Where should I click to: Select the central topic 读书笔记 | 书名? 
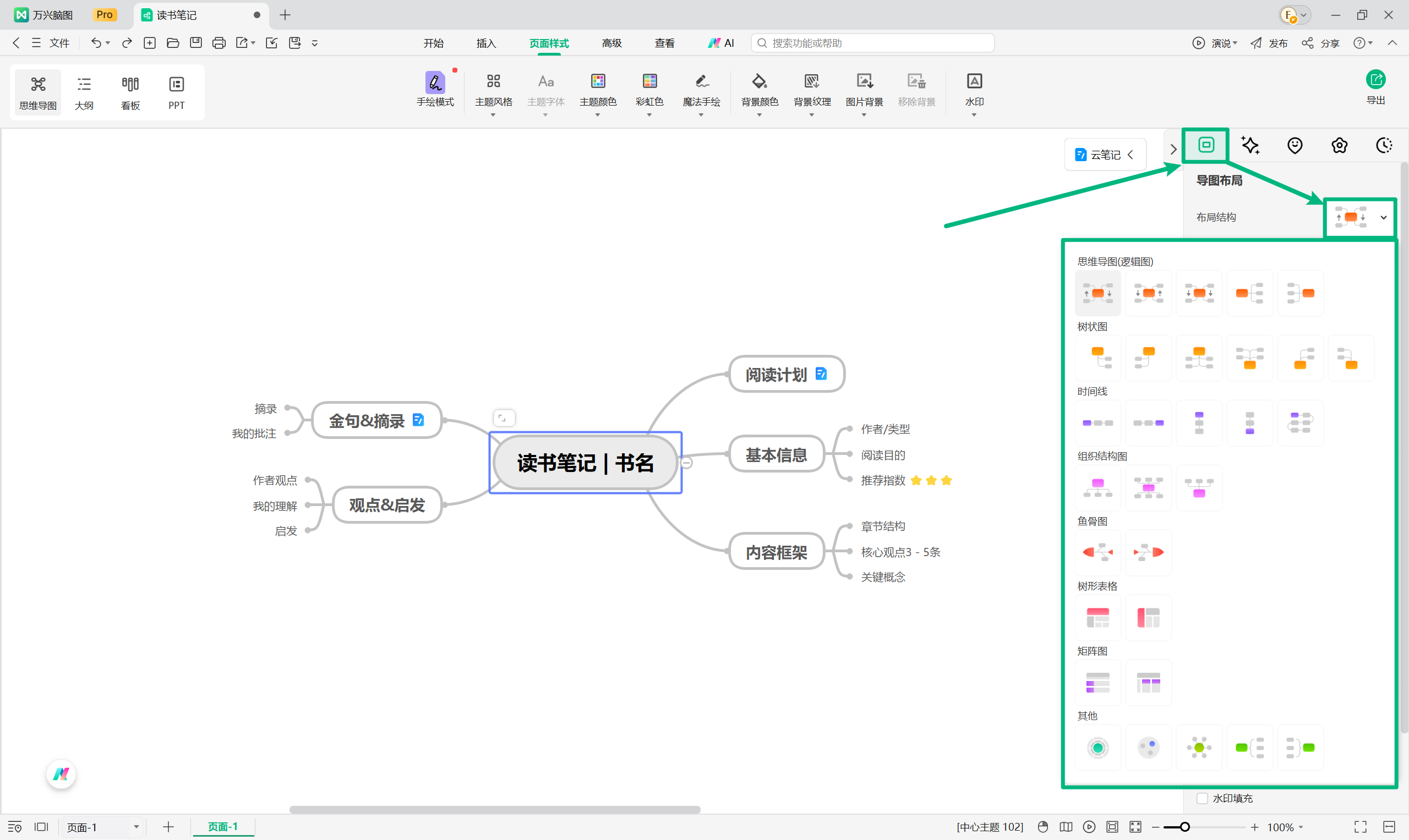(x=585, y=463)
